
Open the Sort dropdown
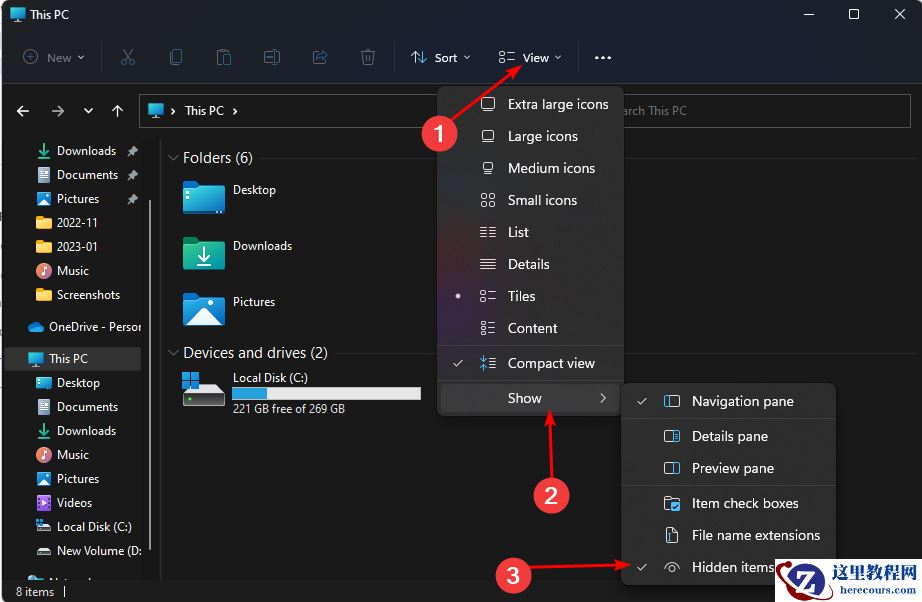point(435,58)
